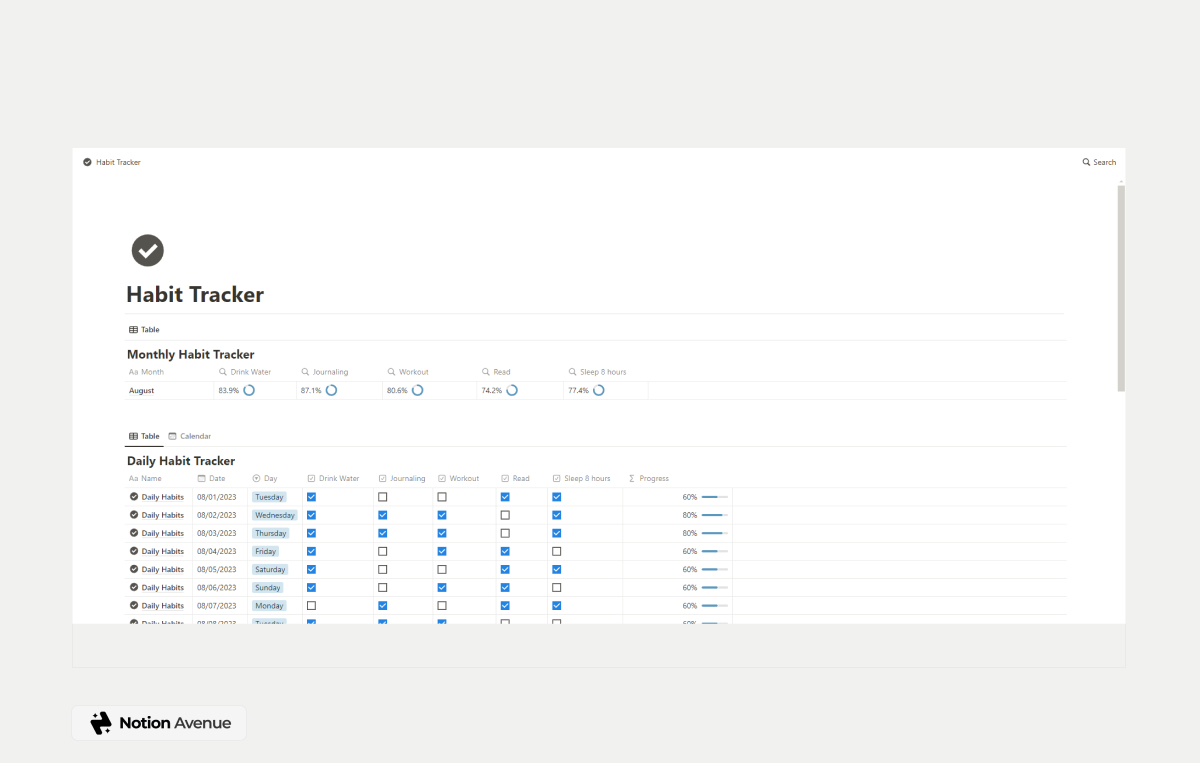Click the Search magnifier icon
This screenshot has width=1200, height=763.
click(1086, 162)
